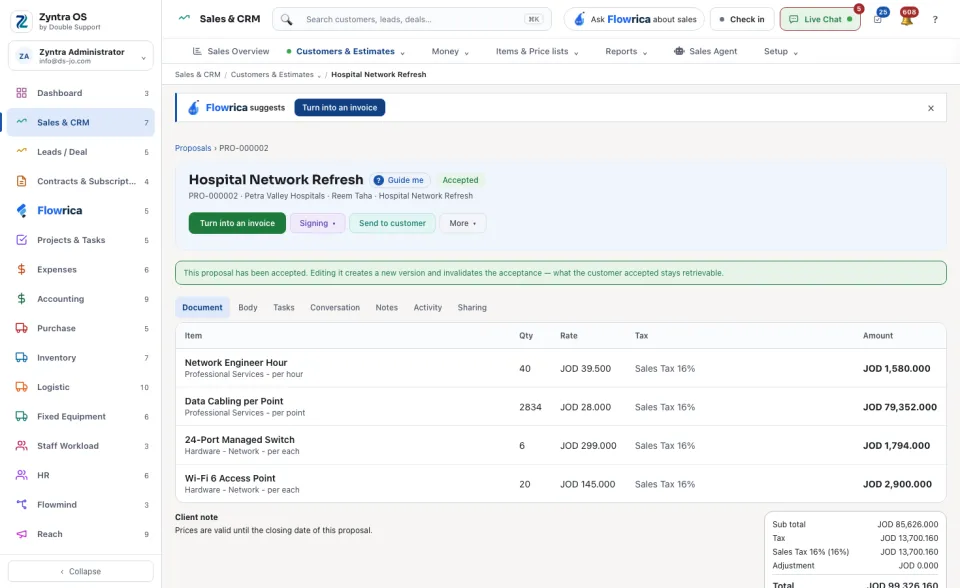The width and height of the screenshot is (960, 588).
Task: Click the green Turn into an invoice button
Action: 237,223
